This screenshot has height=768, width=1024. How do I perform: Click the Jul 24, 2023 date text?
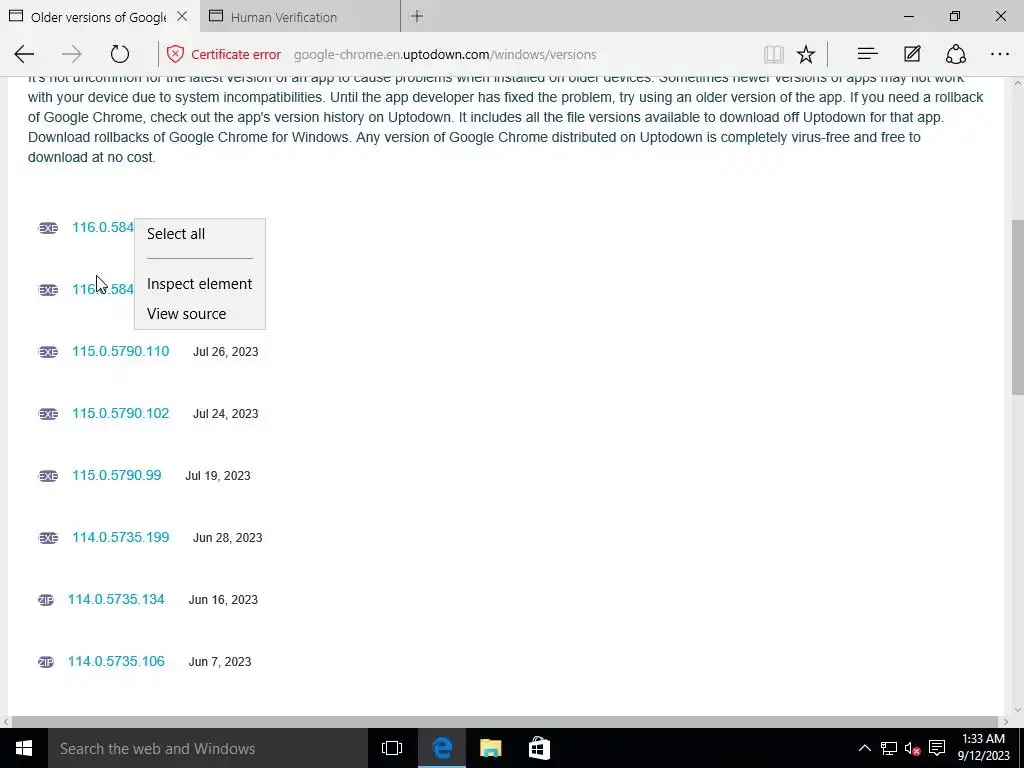tap(225, 414)
